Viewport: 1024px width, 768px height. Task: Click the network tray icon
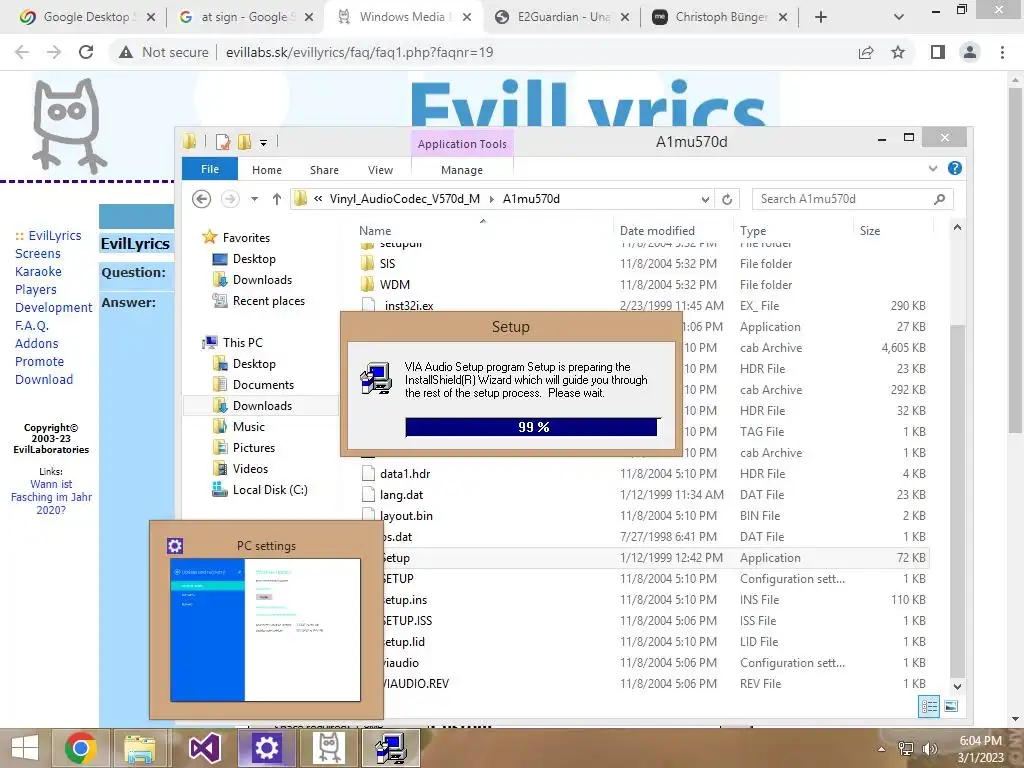[905, 748]
